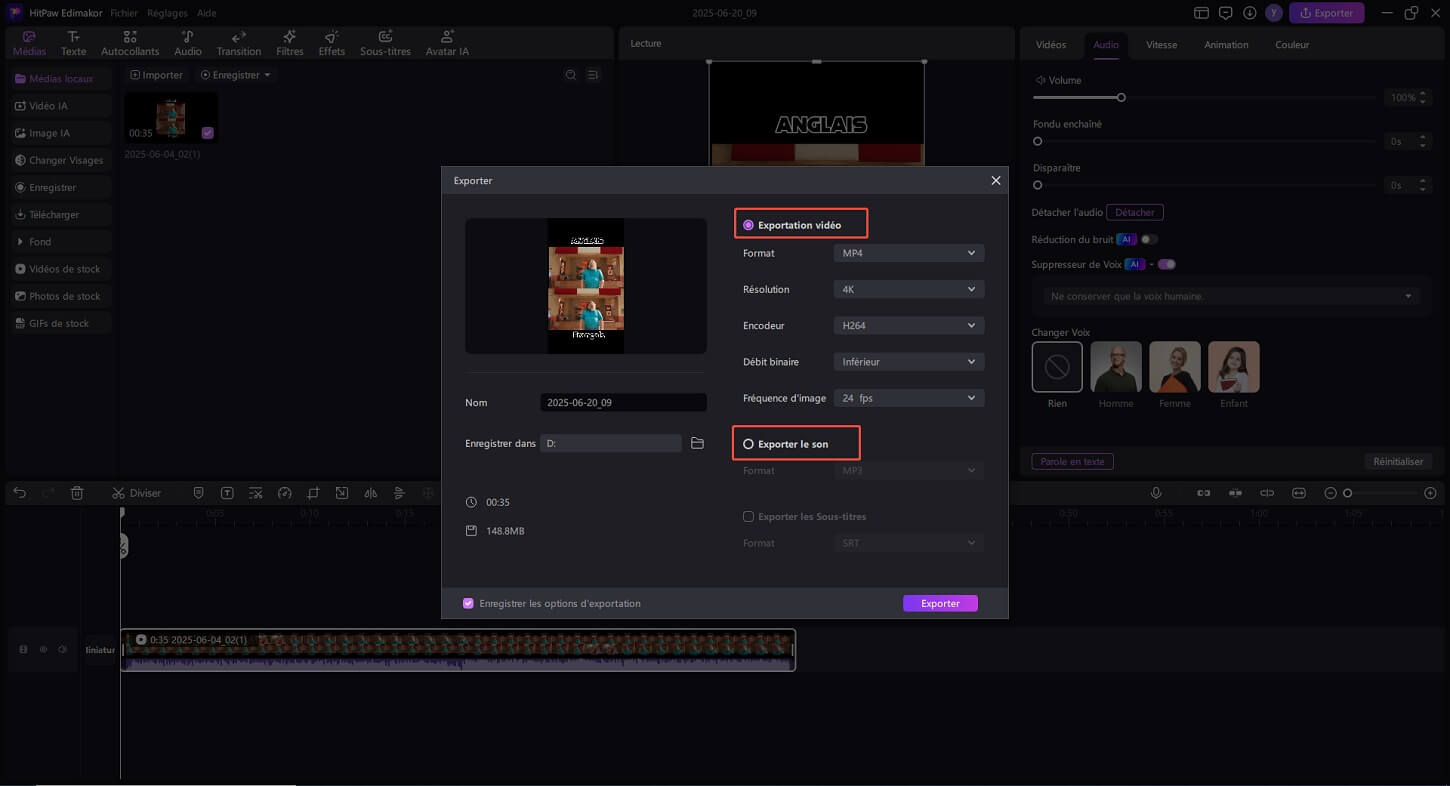Open the Format MP4 dropdown
This screenshot has width=1450, height=786.
pyautogui.click(x=909, y=254)
